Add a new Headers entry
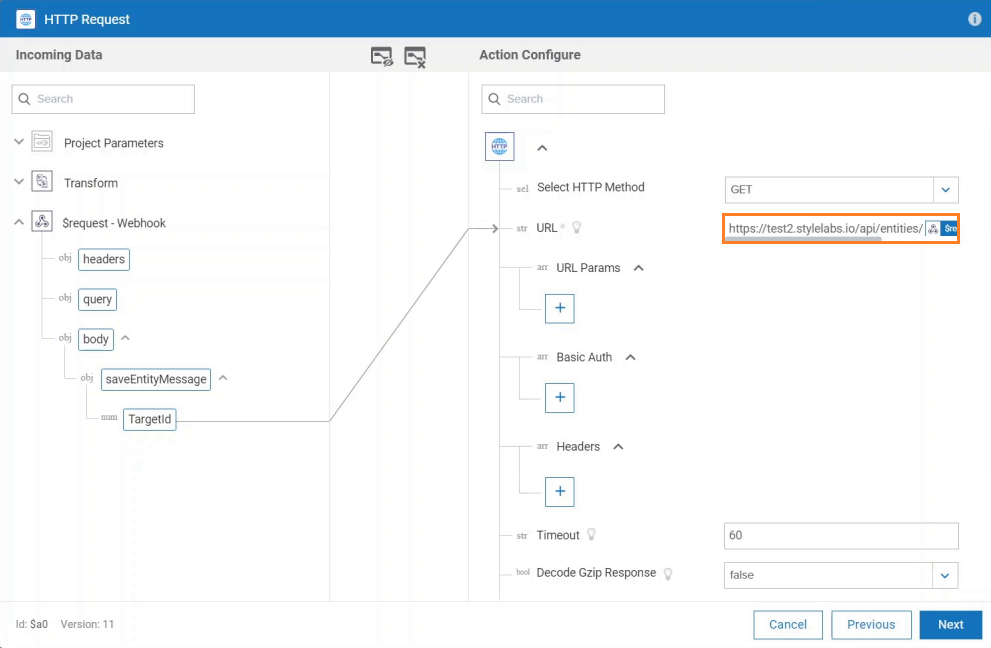The image size is (991, 648). click(559, 492)
